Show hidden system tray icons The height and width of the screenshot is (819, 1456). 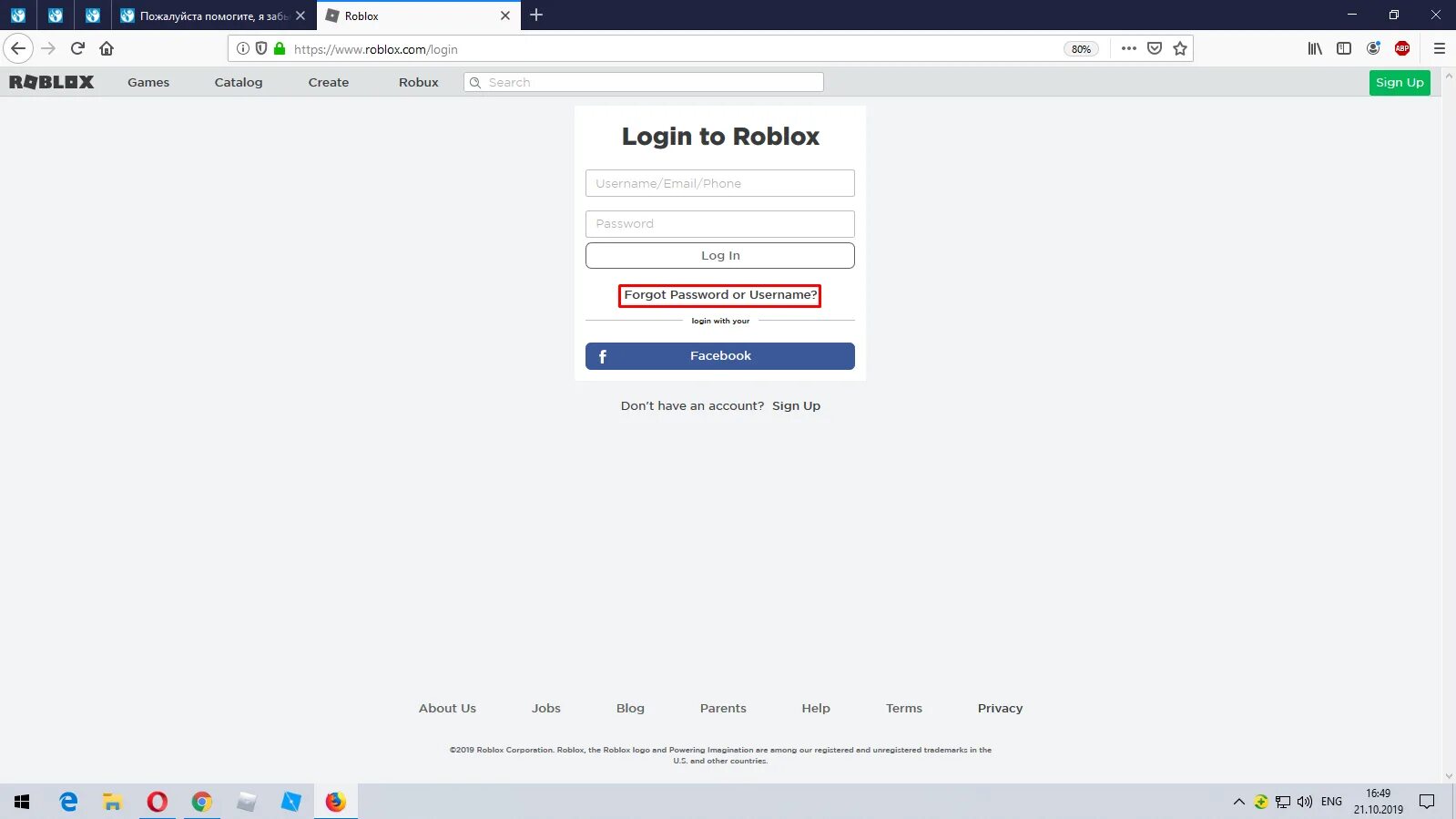click(1238, 802)
